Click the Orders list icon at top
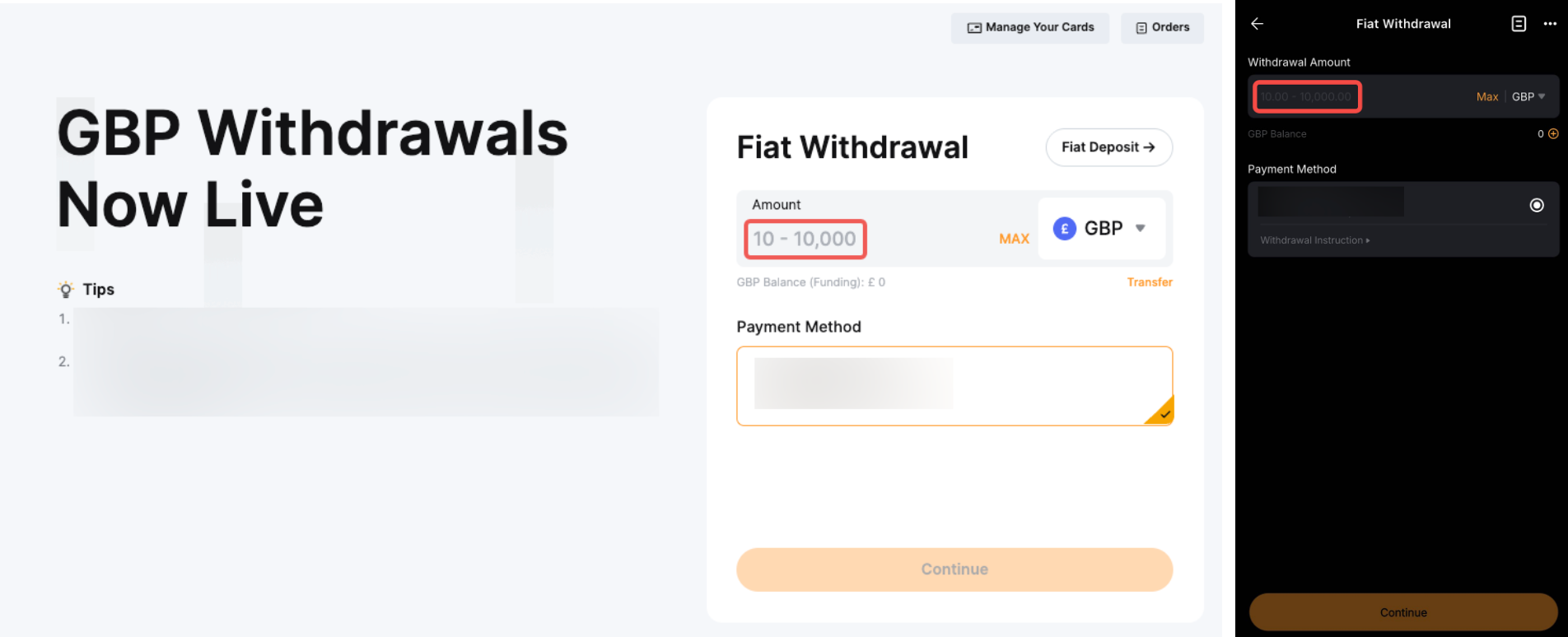Viewport: 1568px width, 637px height. 1141,28
